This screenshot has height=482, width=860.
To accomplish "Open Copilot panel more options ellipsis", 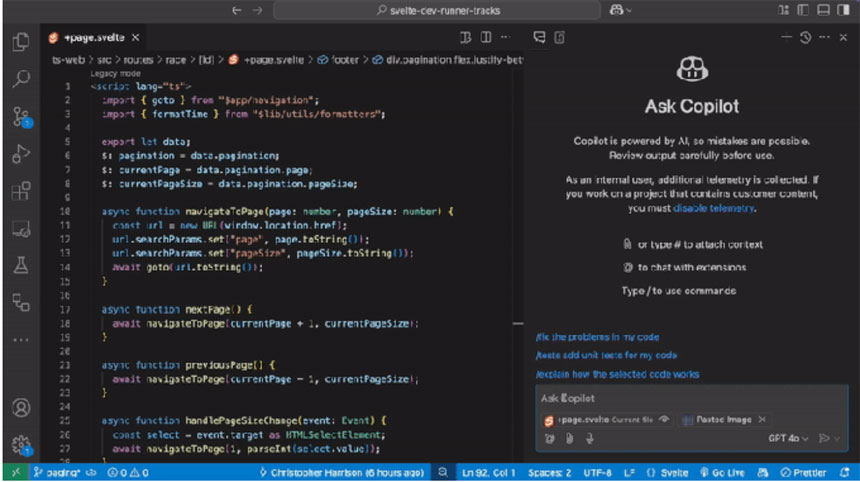I will tap(824, 37).
